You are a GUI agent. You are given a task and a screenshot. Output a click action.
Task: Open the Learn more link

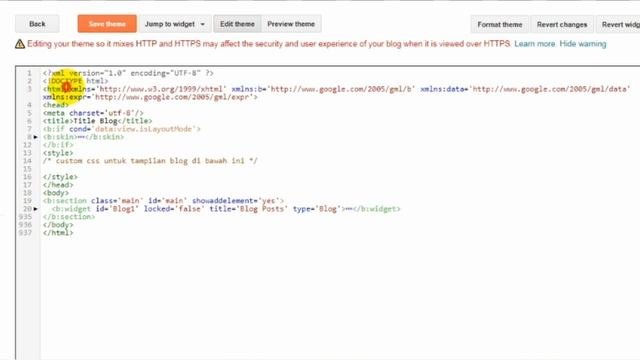point(535,44)
